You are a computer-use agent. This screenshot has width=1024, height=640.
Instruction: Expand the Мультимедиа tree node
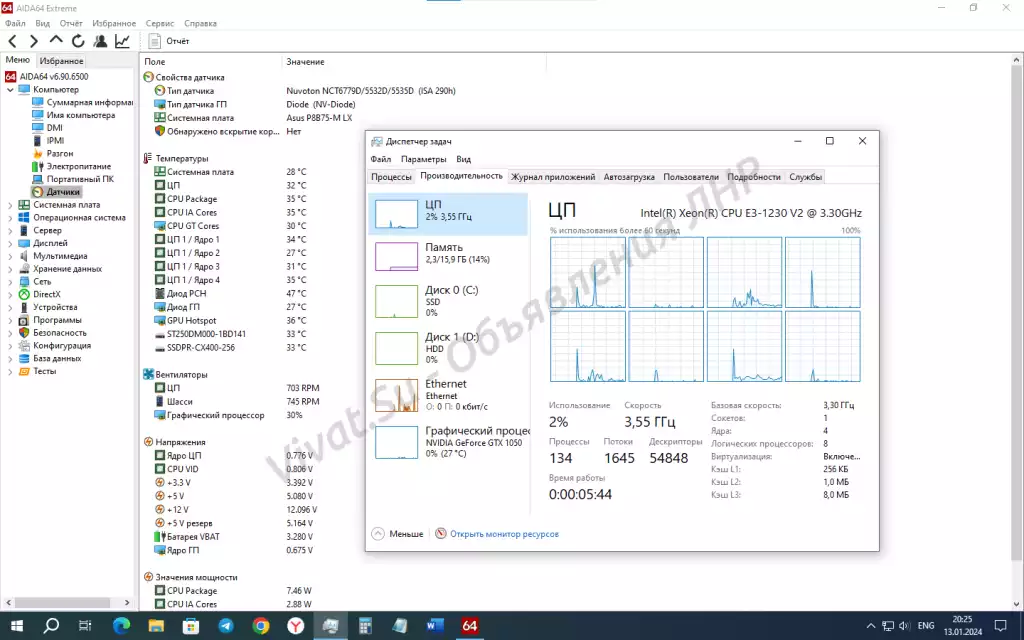pos(11,256)
